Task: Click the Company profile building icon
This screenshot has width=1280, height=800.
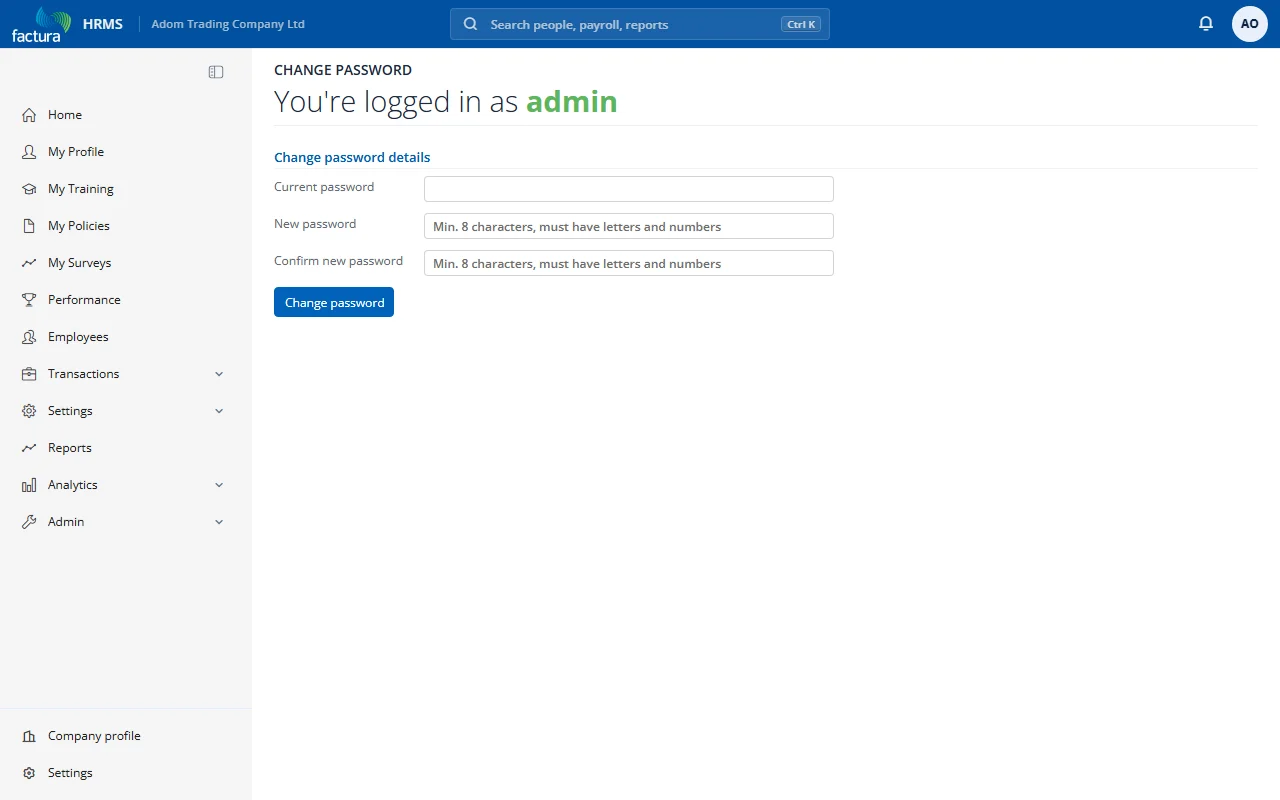Action: pyautogui.click(x=29, y=736)
